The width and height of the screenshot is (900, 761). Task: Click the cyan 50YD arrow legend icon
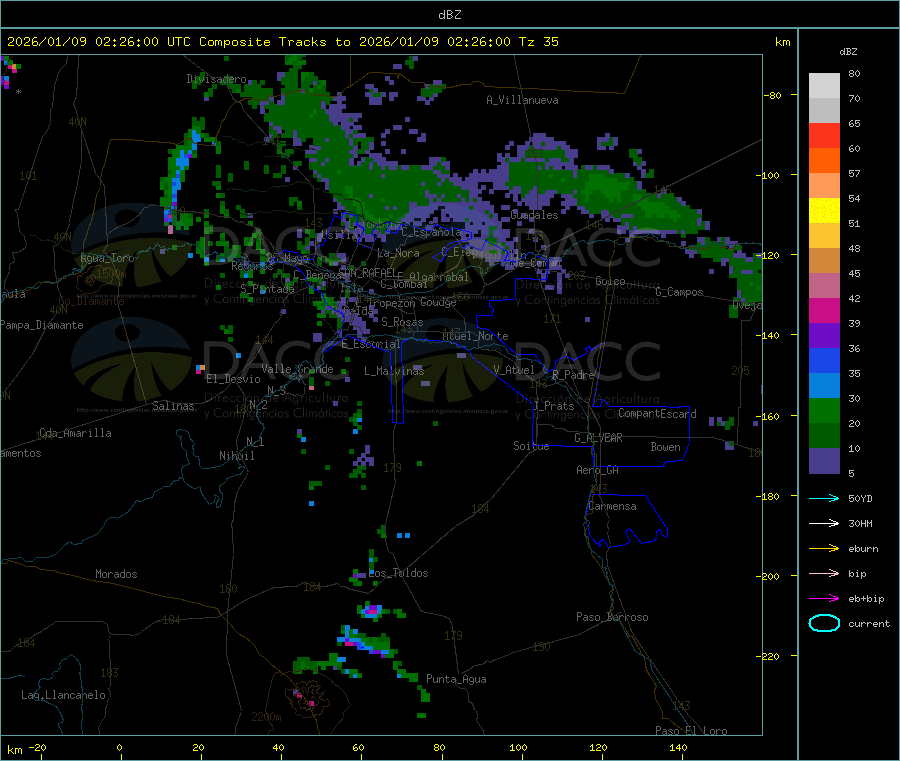(x=824, y=498)
